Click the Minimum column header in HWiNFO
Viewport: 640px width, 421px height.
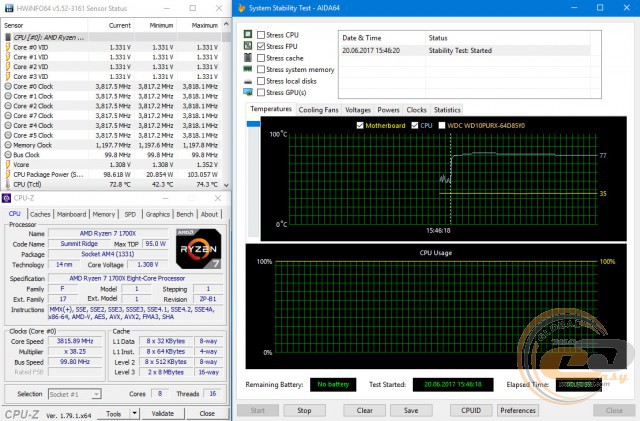point(156,25)
